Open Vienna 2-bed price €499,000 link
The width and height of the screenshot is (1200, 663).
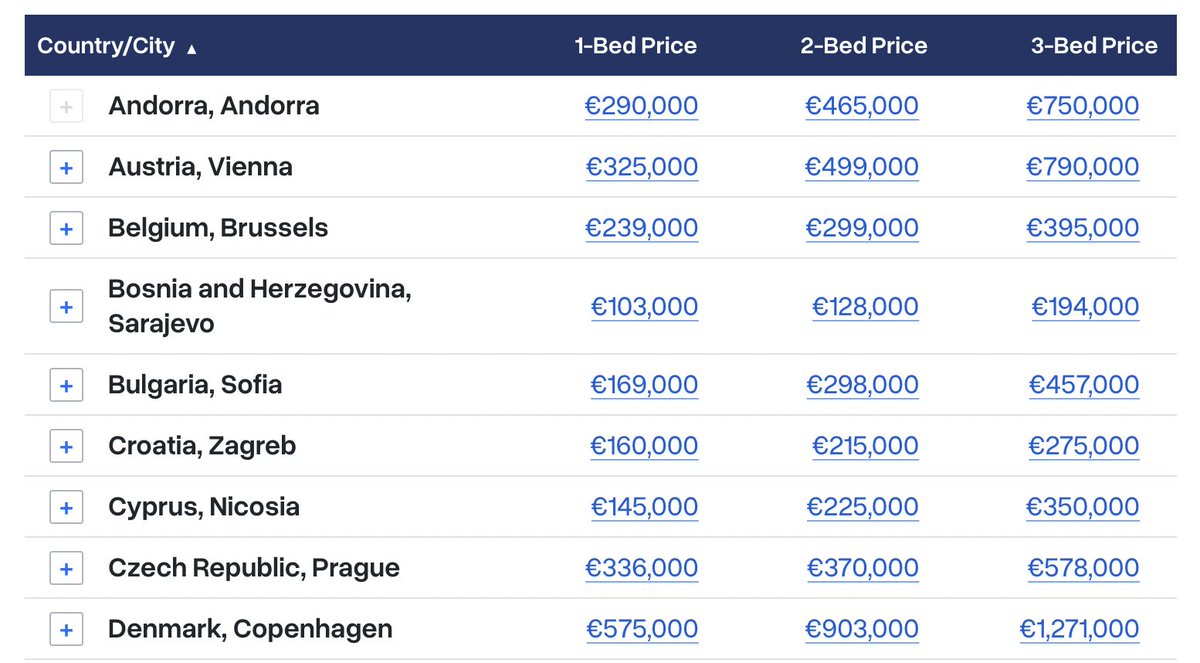click(862, 167)
